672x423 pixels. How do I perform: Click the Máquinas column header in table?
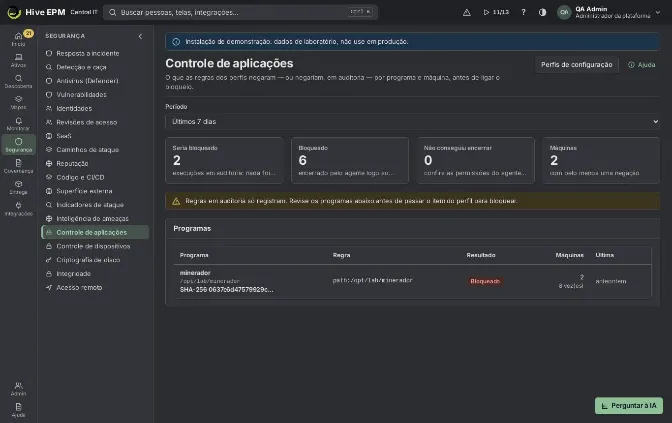(x=570, y=255)
